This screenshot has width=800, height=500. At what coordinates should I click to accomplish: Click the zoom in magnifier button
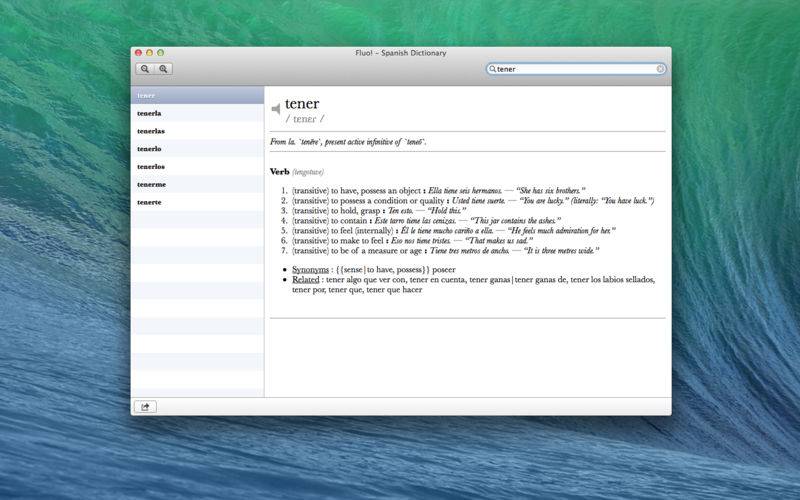coord(163,69)
